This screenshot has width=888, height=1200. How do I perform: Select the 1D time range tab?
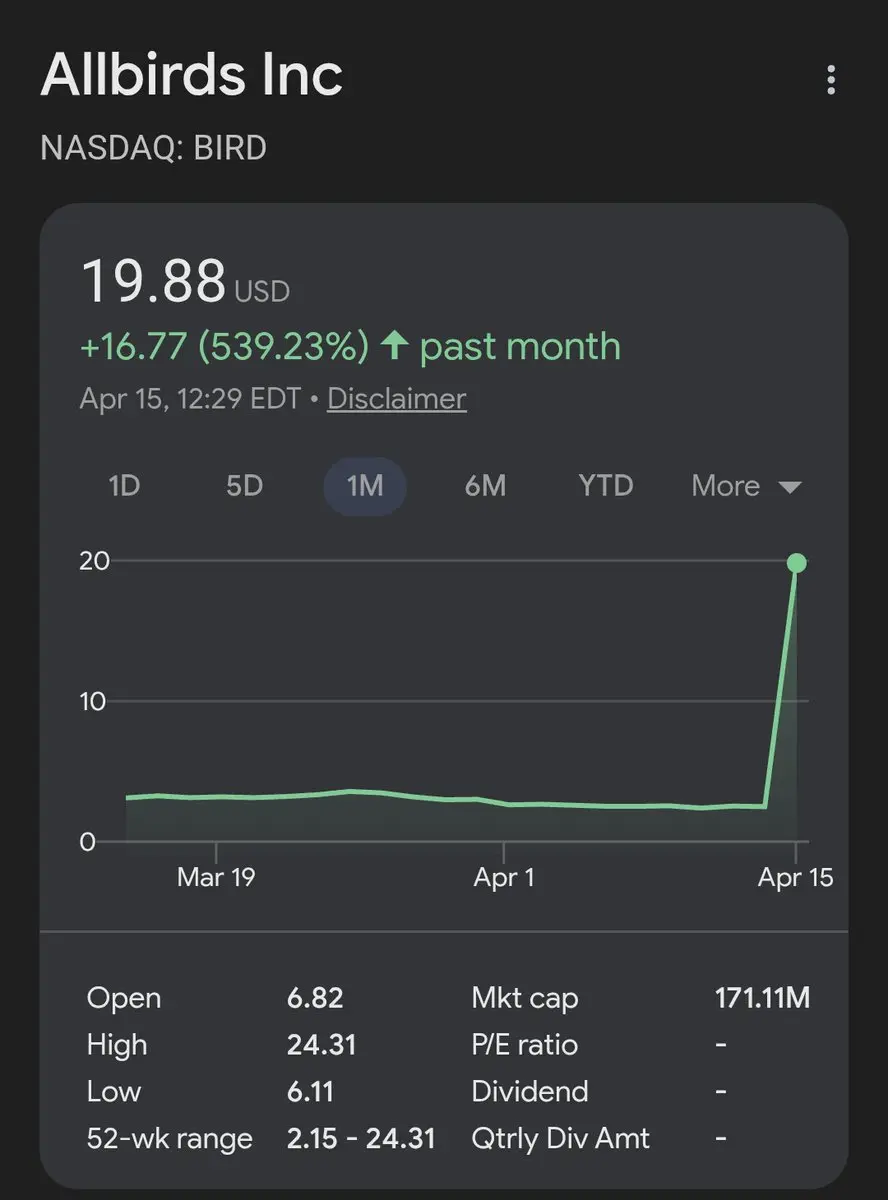coord(124,486)
